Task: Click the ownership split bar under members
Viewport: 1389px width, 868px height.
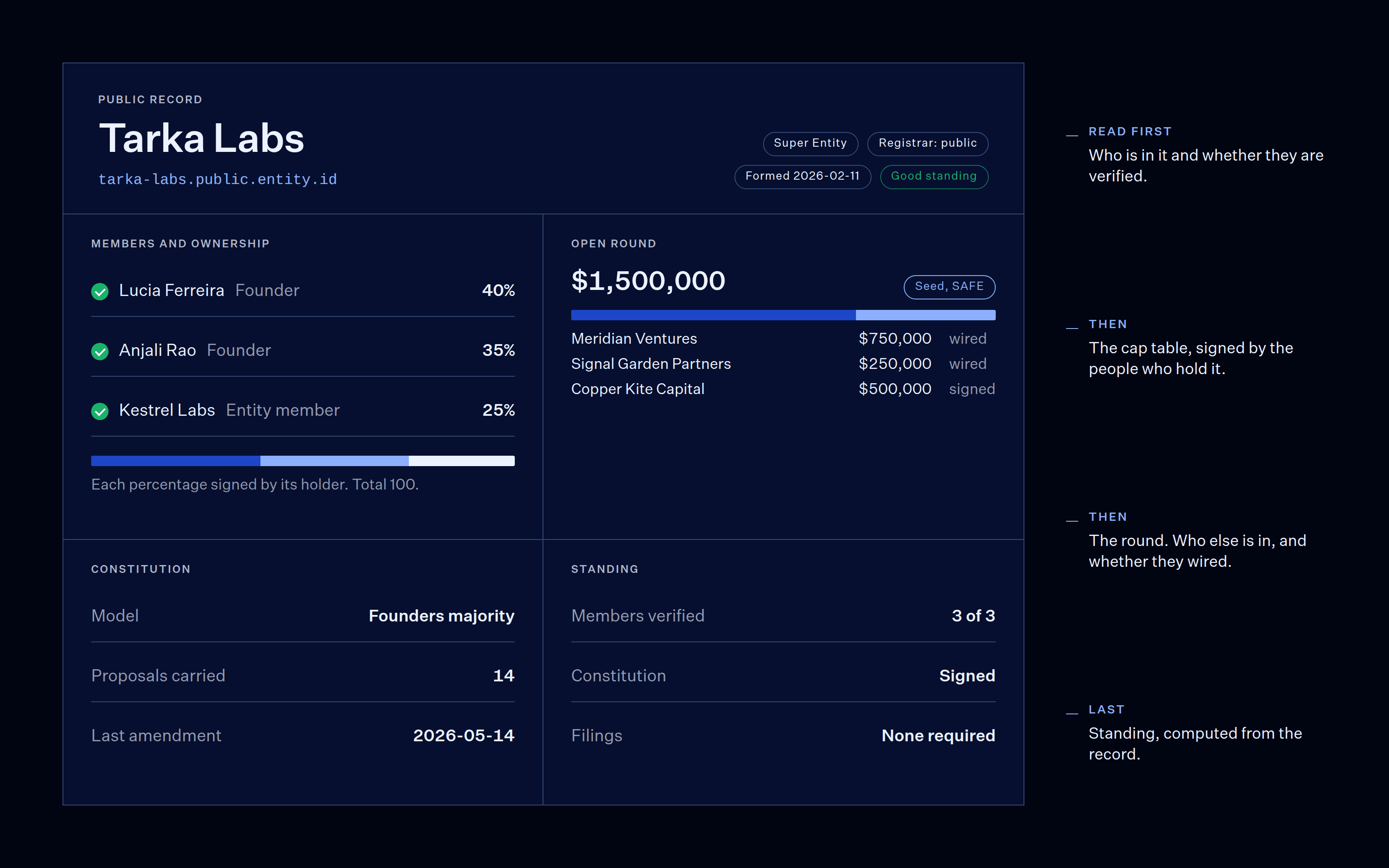Action: click(303, 461)
